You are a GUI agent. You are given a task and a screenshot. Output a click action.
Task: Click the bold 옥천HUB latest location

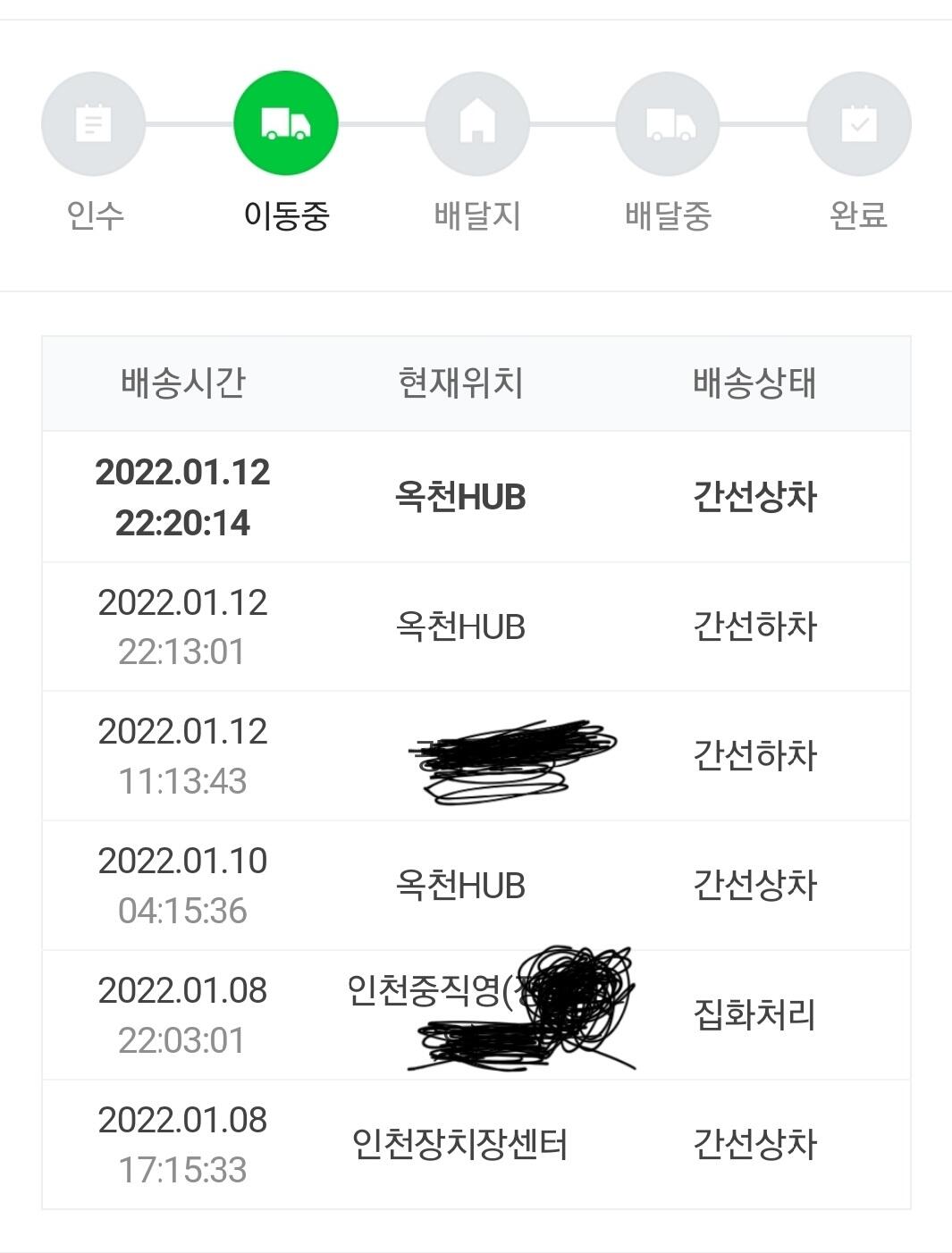tap(460, 497)
